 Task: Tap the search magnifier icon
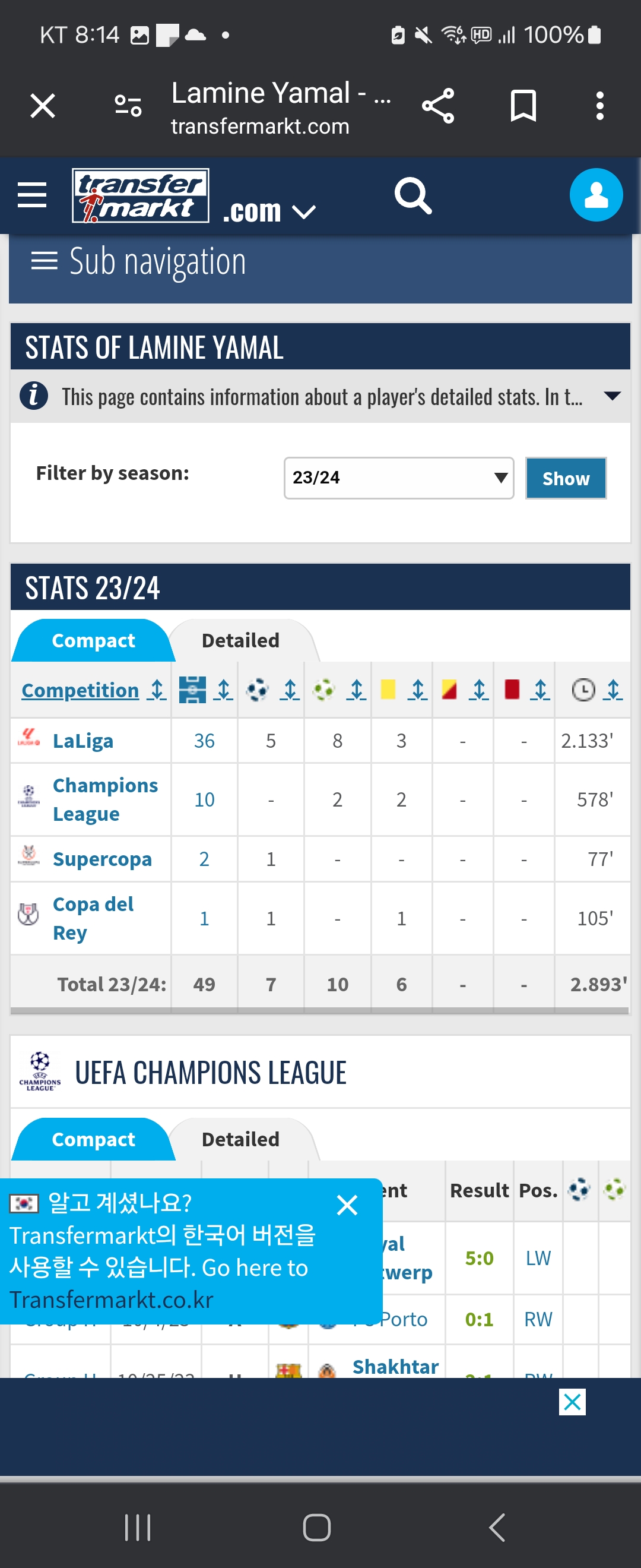(413, 195)
